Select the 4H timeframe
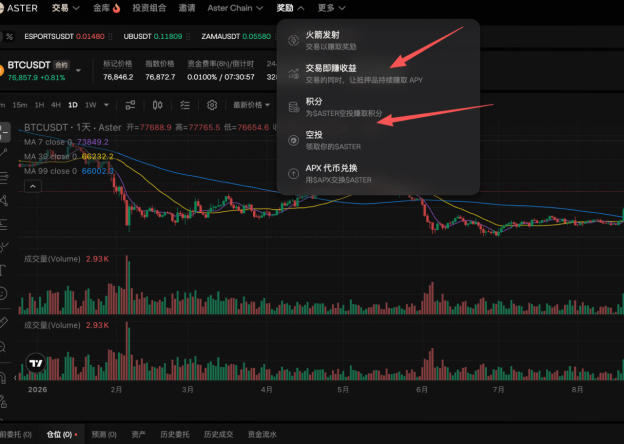Viewport: 624px width, 444px height. pyautogui.click(x=56, y=105)
